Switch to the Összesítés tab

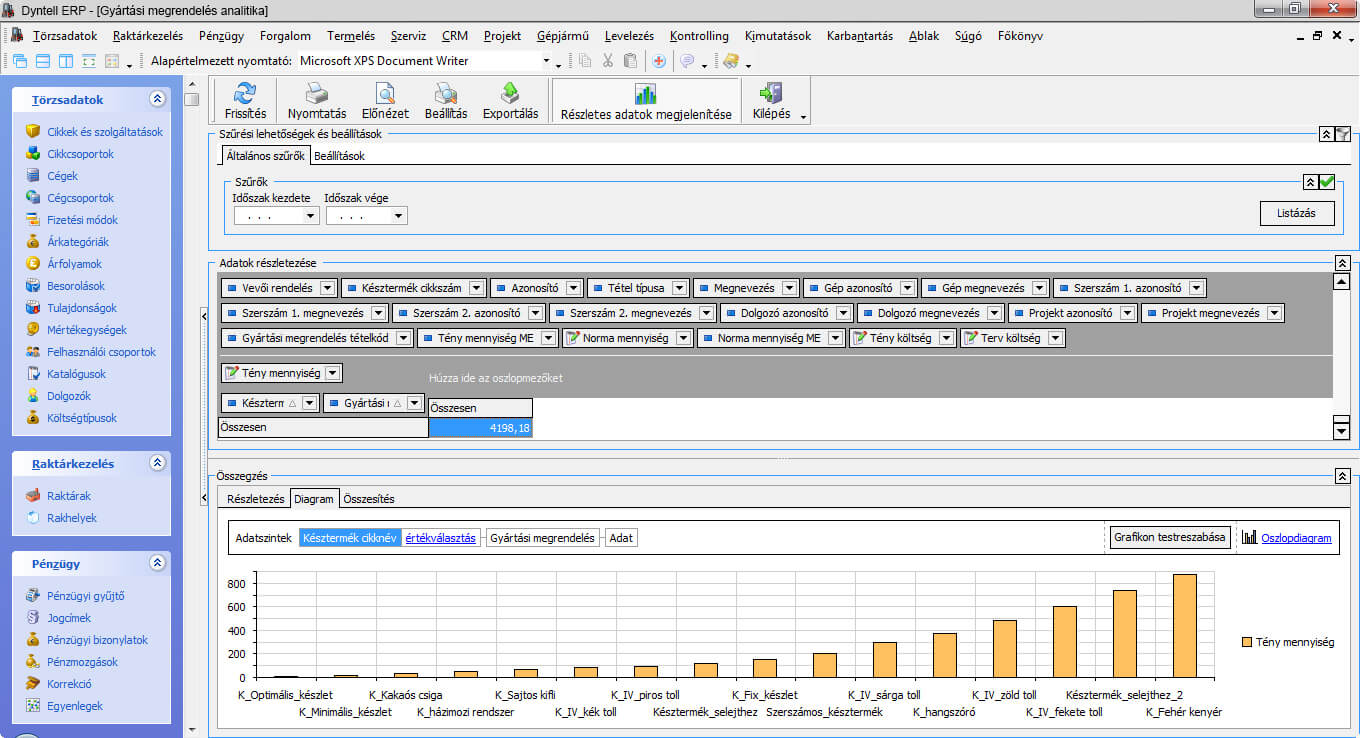click(369, 499)
